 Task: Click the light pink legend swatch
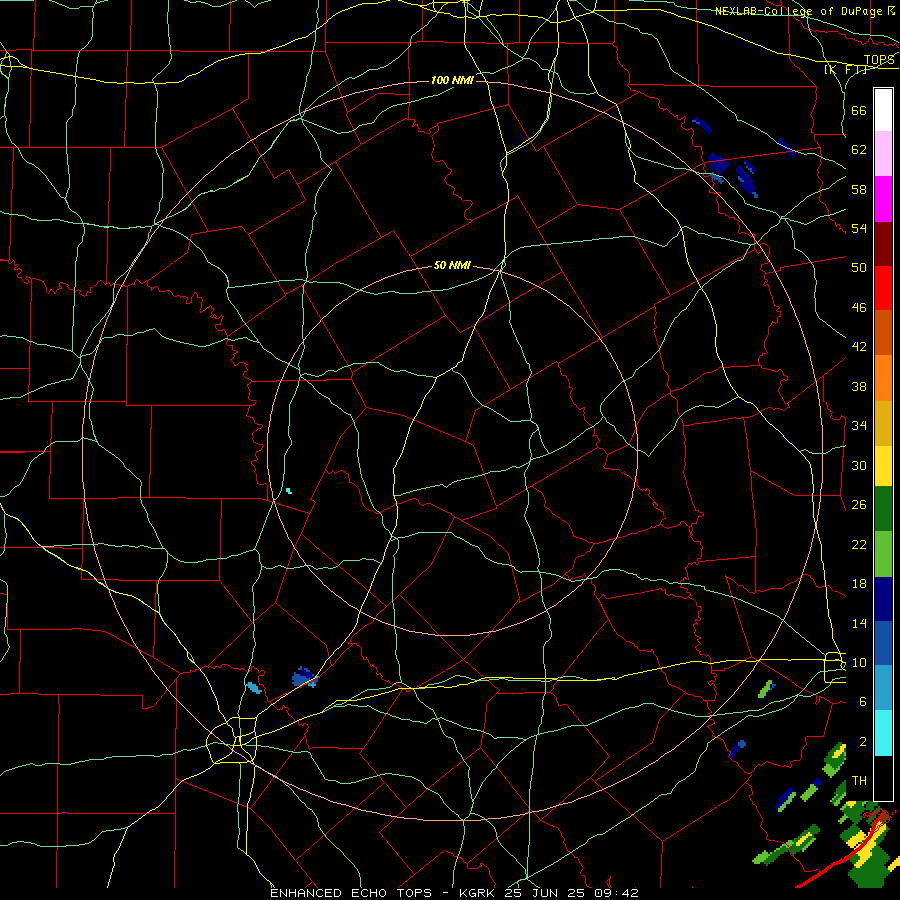(883, 154)
